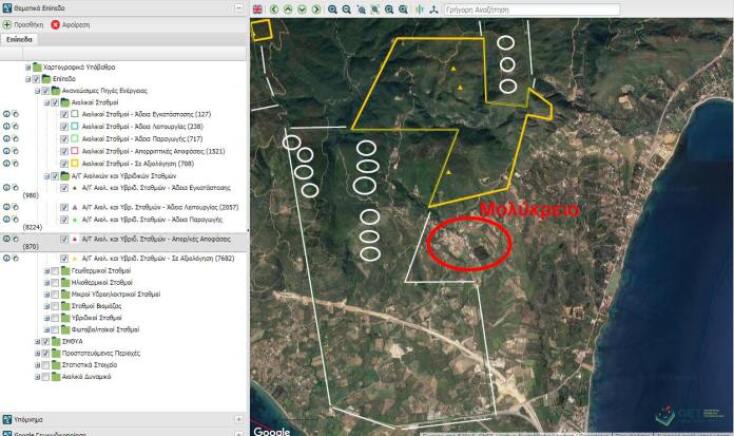Select the Επίπεδα tab
The width and height of the screenshot is (734, 436).
pyautogui.click(x=19, y=39)
